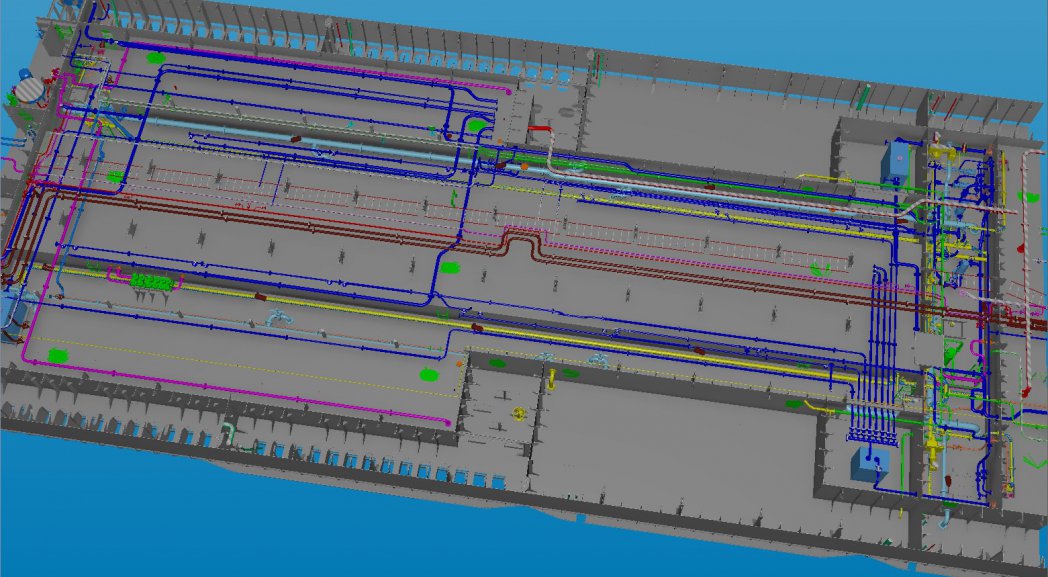
Task: Pick the blue manifold header below the vertical pipe bundle
Action: point(874,437)
